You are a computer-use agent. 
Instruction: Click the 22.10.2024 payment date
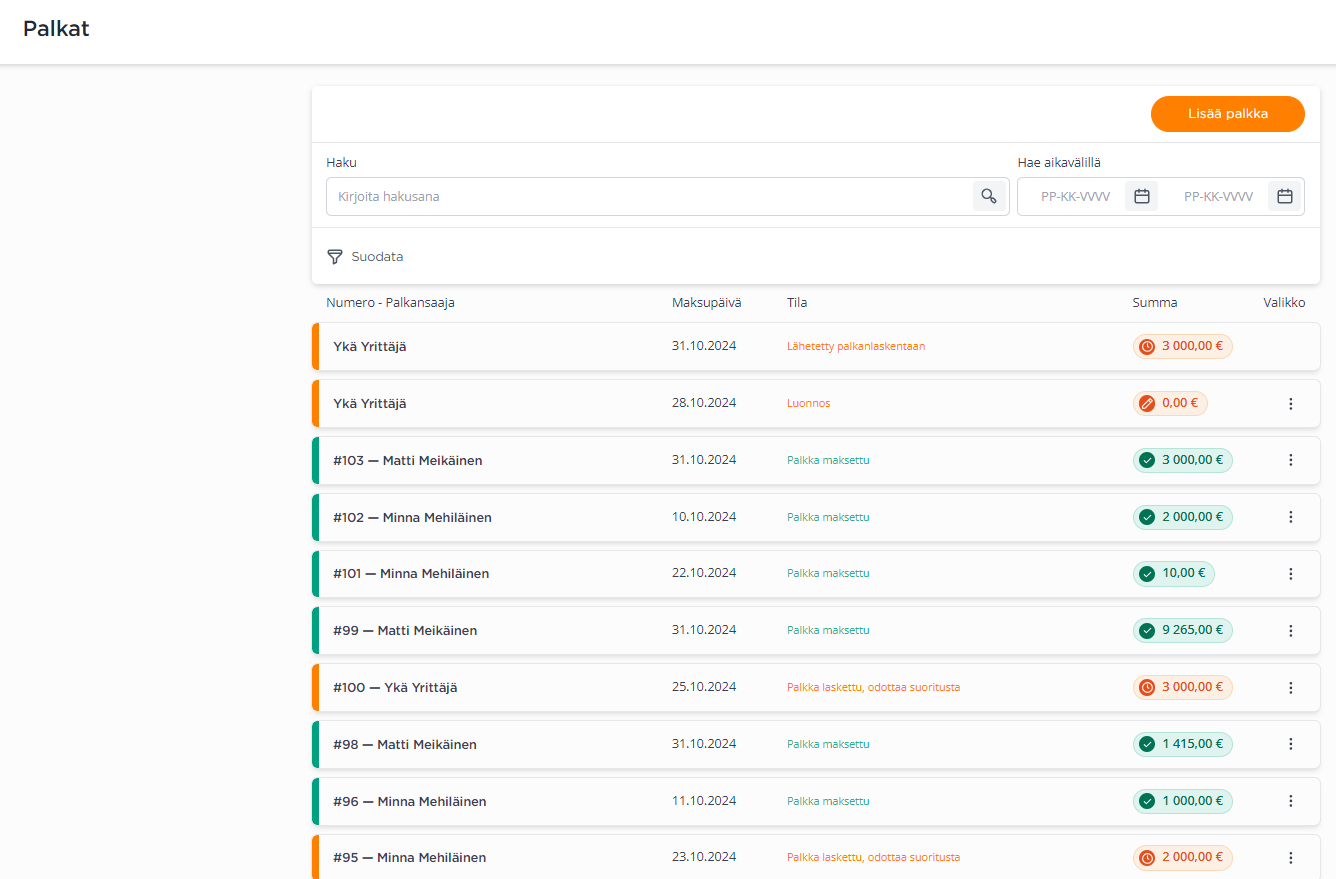pyautogui.click(x=704, y=573)
